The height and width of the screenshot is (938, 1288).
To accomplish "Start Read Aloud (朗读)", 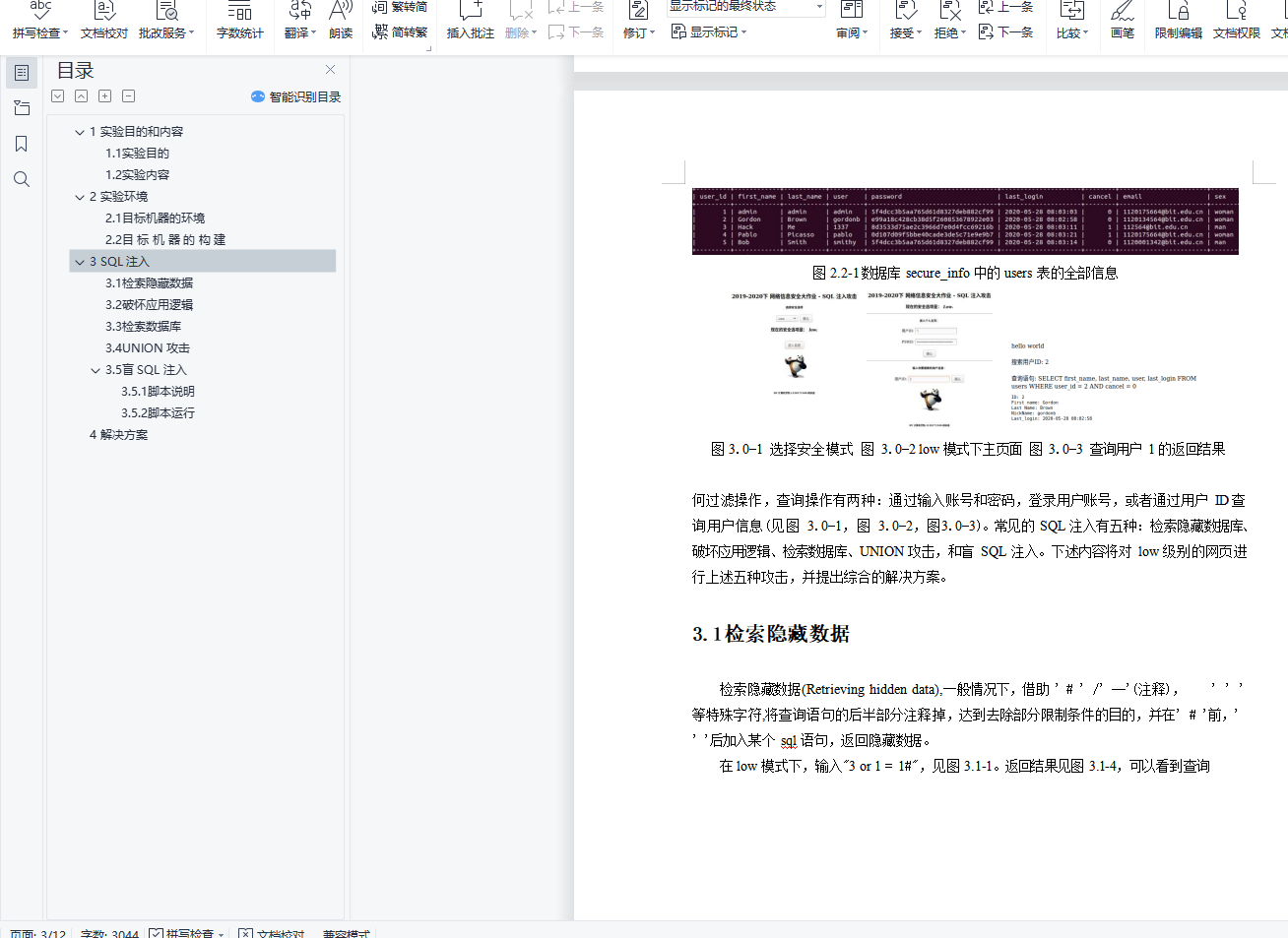I will click(x=341, y=21).
